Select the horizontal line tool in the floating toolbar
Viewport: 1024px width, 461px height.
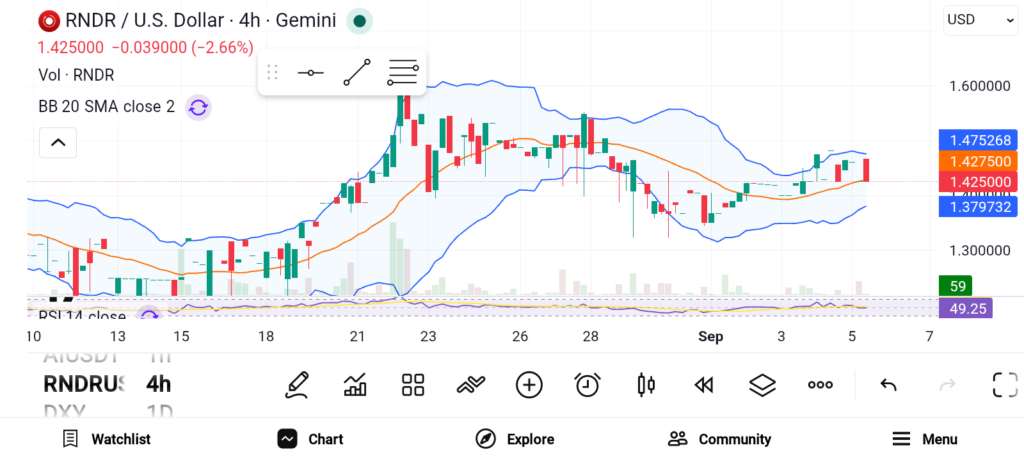click(x=311, y=72)
